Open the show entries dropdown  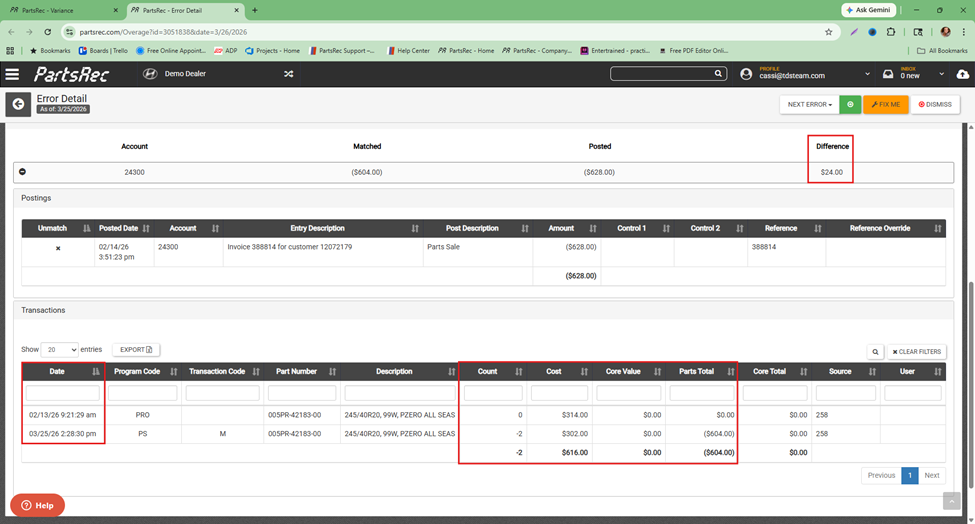(x=60, y=349)
